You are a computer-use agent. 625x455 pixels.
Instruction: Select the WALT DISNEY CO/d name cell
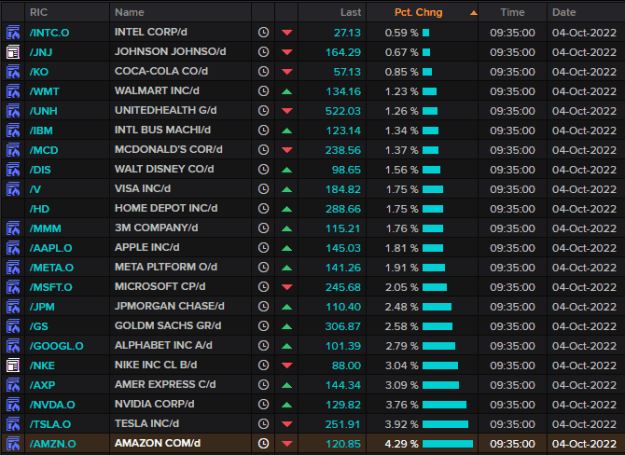(x=164, y=169)
